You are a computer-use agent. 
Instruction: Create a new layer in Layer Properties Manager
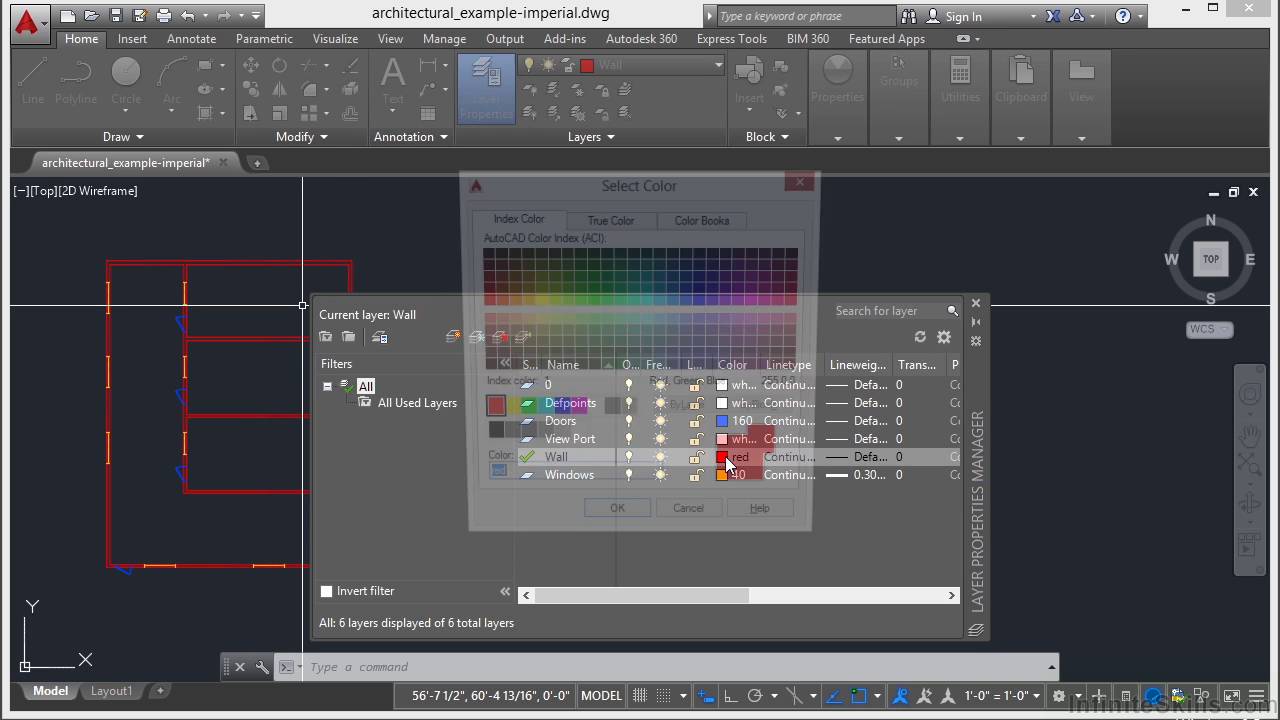454,337
